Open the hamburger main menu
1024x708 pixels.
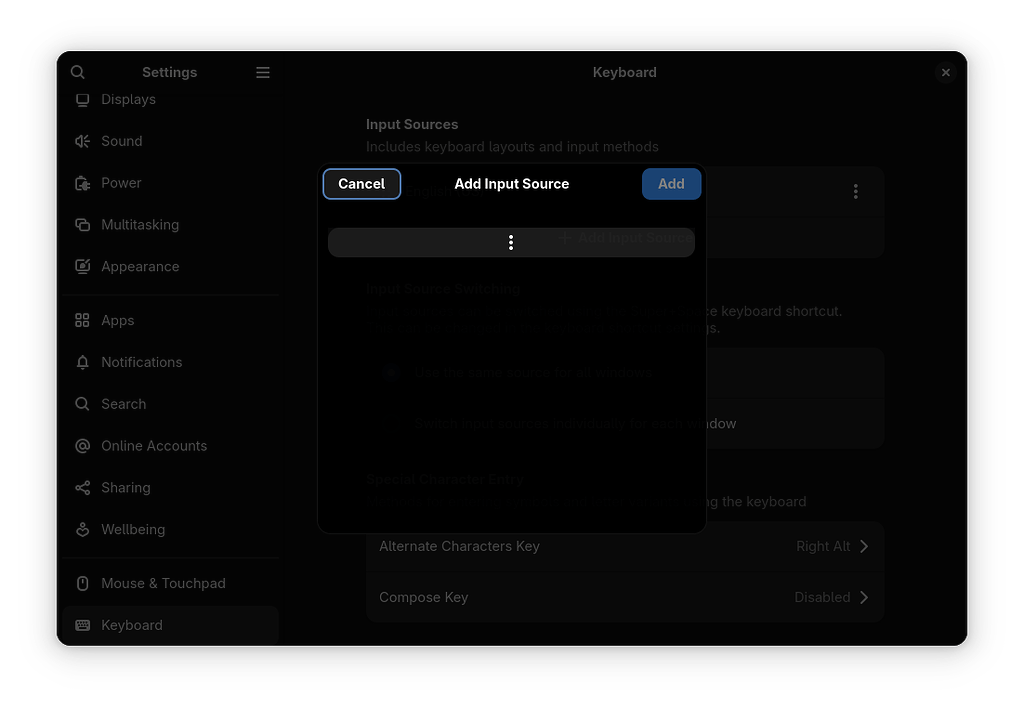click(263, 72)
